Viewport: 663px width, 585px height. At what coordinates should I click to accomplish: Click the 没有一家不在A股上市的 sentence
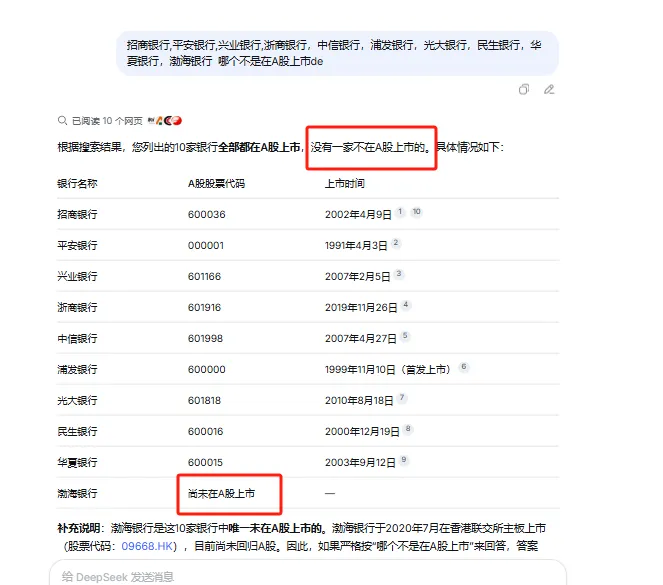coord(370,147)
